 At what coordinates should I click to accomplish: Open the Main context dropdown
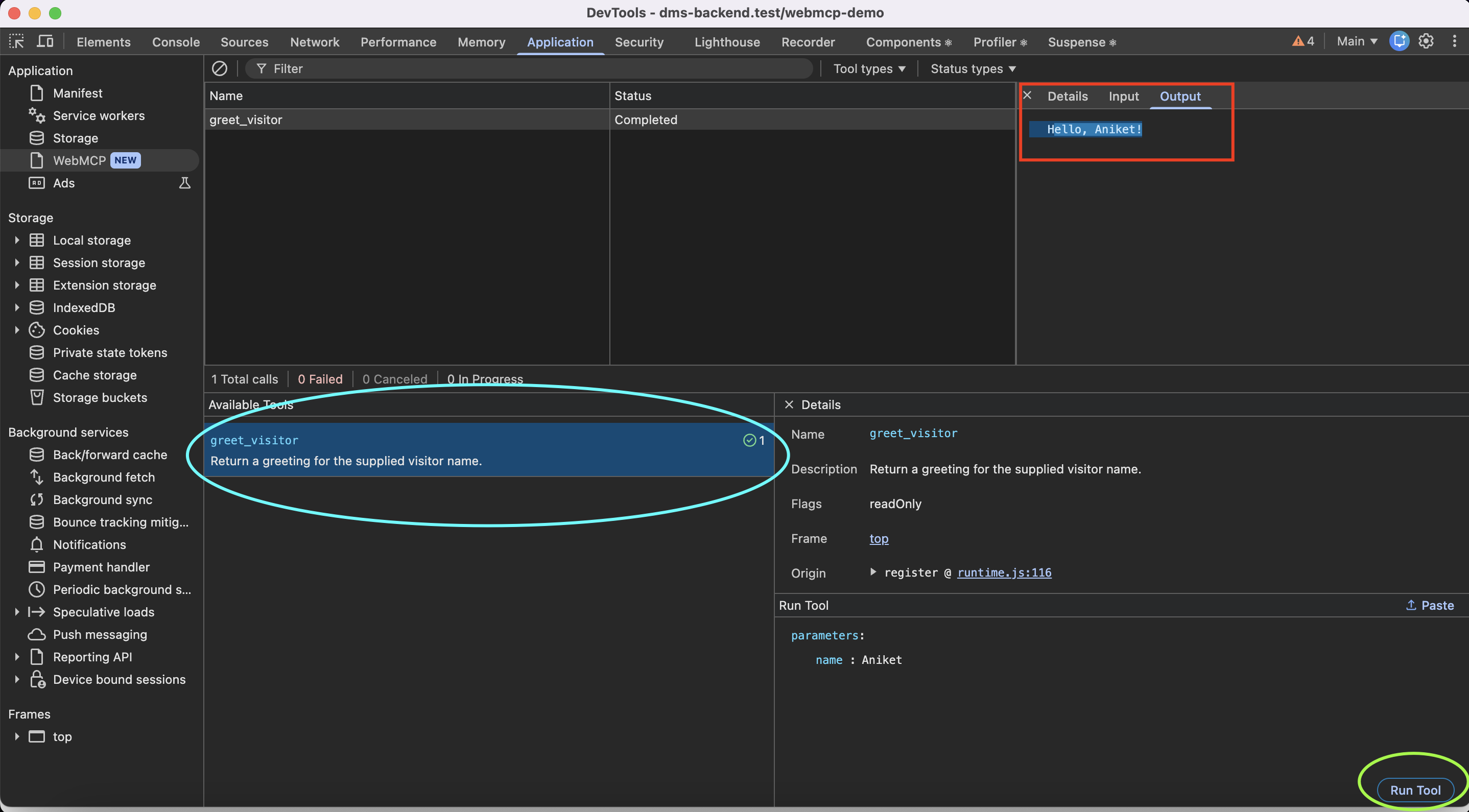click(1357, 41)
